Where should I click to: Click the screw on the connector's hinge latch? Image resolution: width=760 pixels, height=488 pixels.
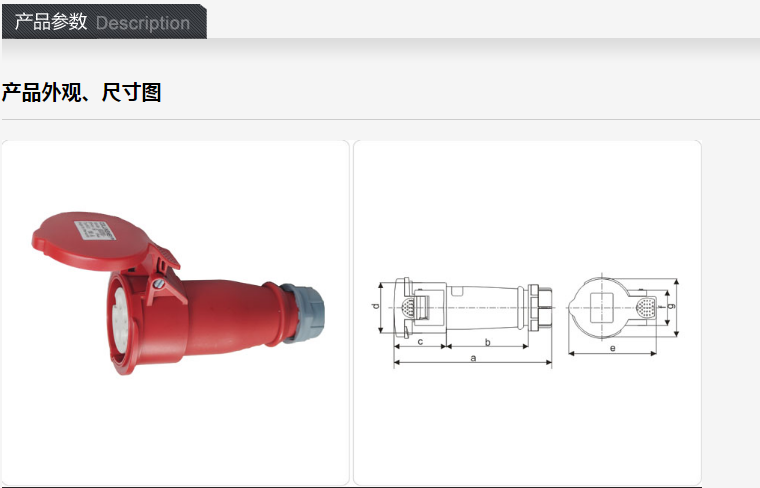[158, 284]
